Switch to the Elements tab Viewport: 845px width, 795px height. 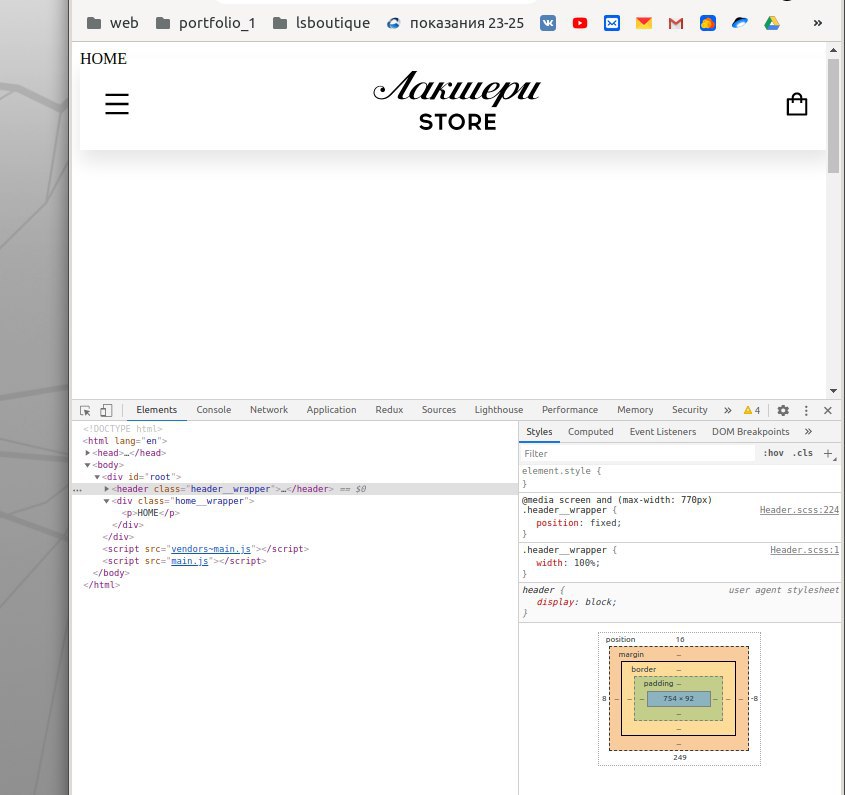[156, 410]
